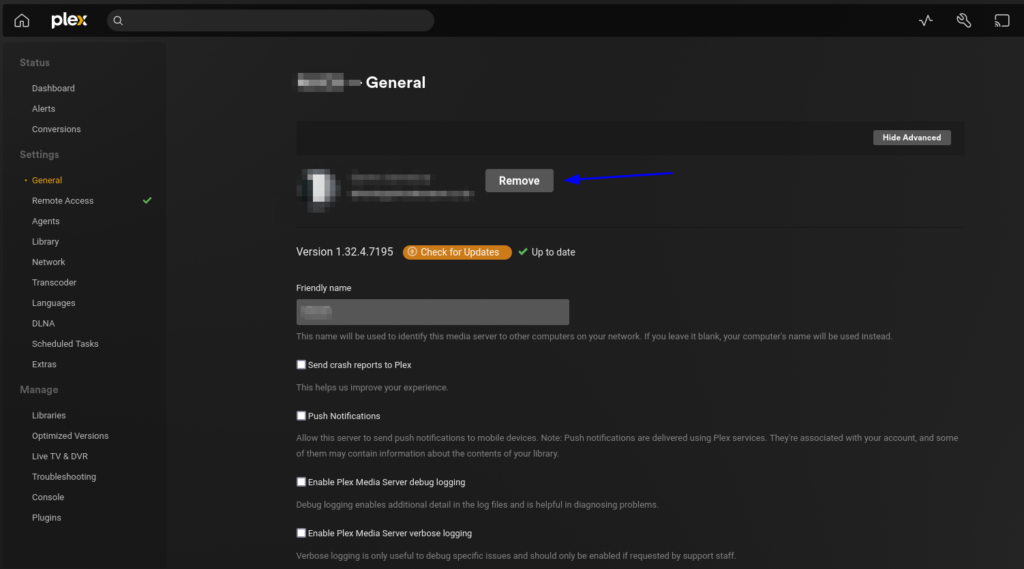The width and height of the screenshot is (1024, 569).
Task: Click the Friendly name text field
Action: (432, 312)
